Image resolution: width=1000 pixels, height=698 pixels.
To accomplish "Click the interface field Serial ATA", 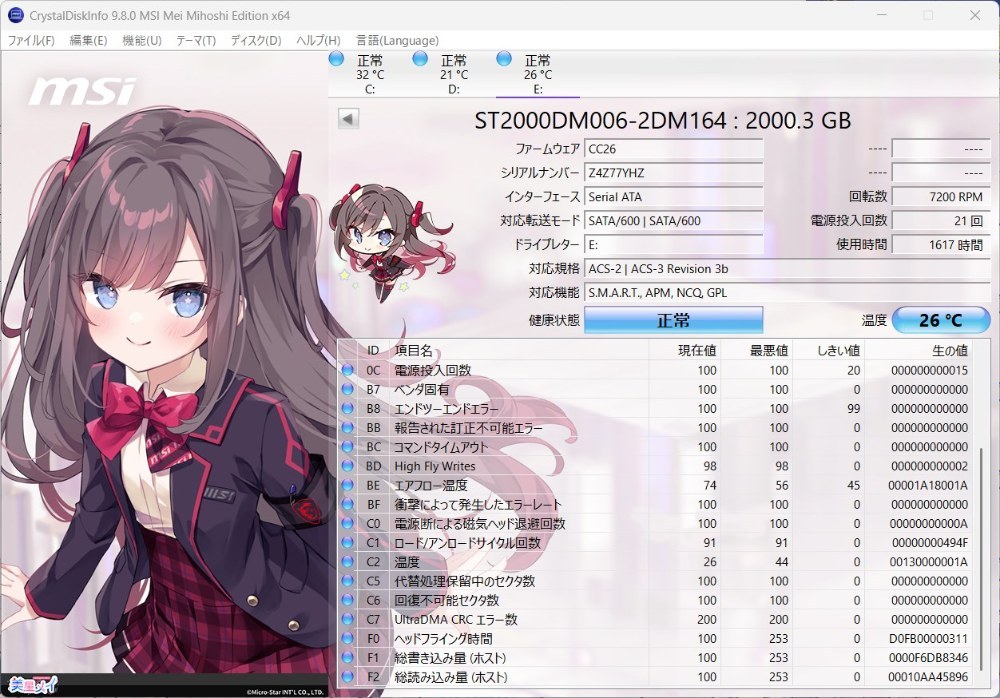I will click(673, 197).
